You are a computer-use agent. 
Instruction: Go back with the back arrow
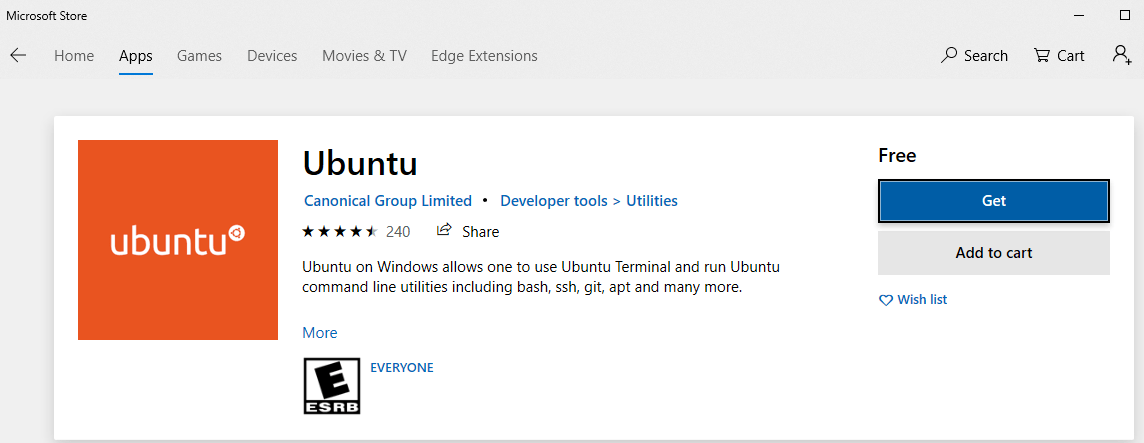coord(18,55)
